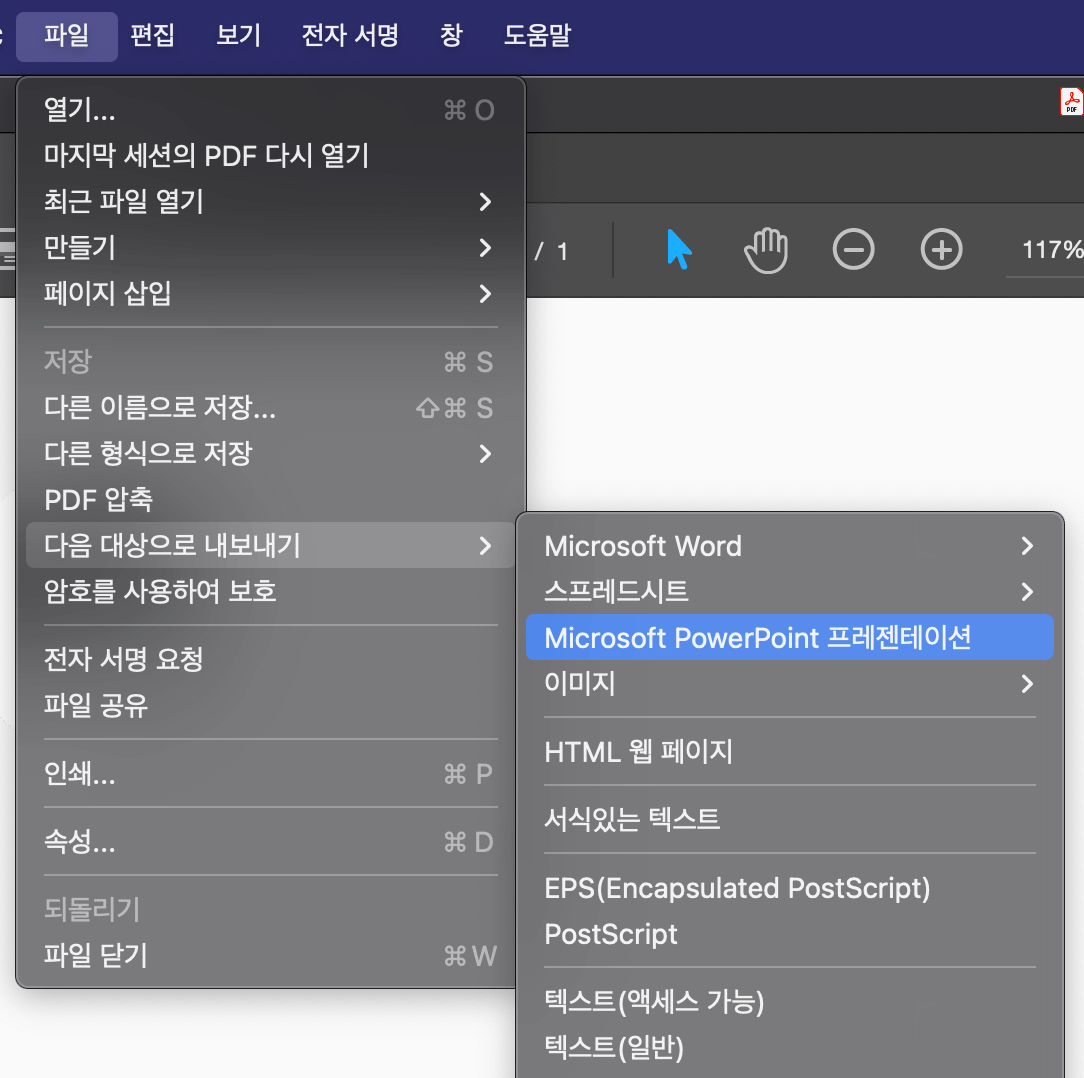Viewport: 1084px width, 1078px height.
Task: Expand the 스프레드시트 export submenu
Action: [x=789, y=591]
